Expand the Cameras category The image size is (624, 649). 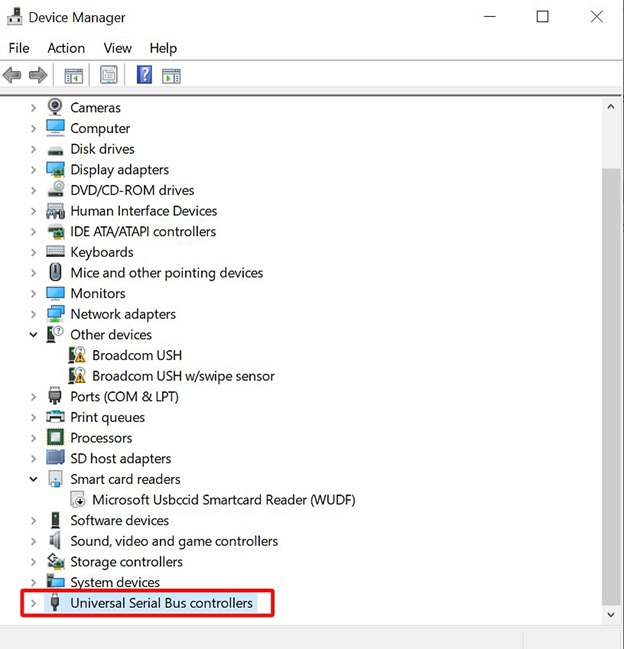click(34, 108)
